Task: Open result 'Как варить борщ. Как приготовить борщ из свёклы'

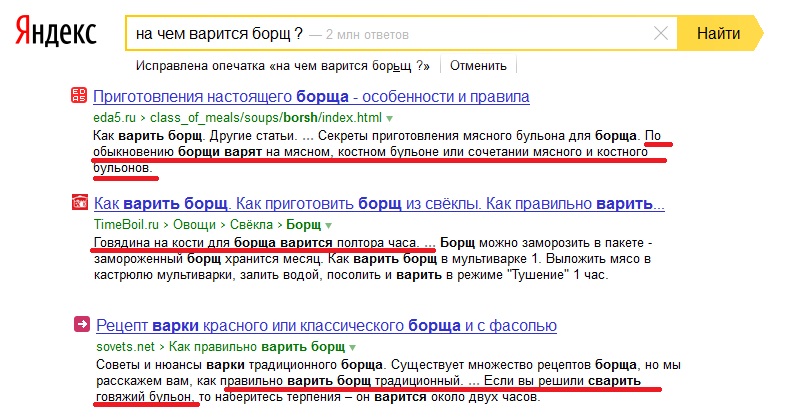Action: [378, 204]
